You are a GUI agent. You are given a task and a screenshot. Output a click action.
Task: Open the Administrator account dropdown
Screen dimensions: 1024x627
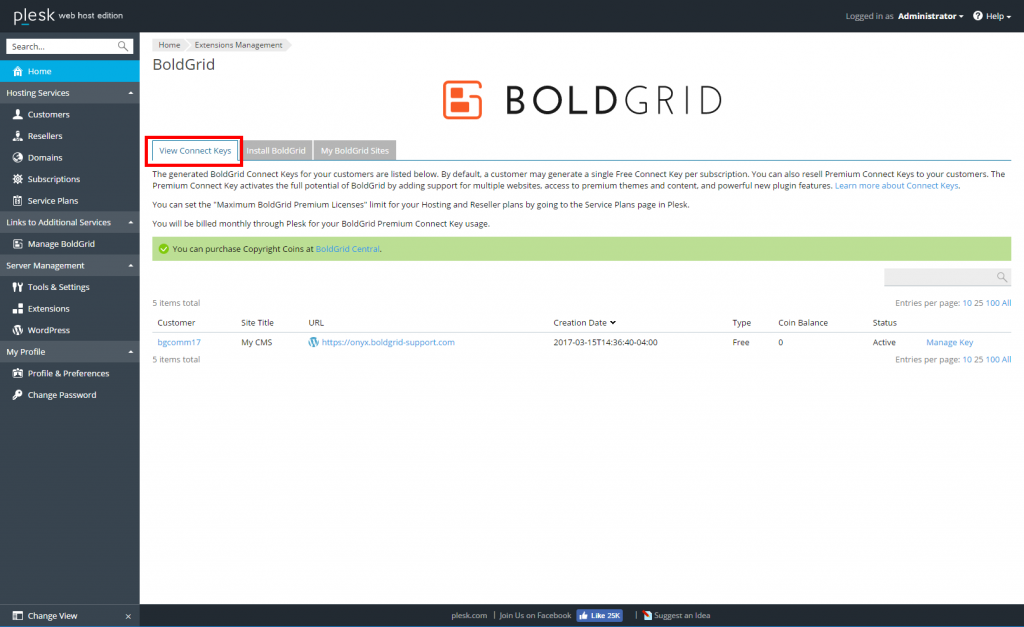coord(930,16)
